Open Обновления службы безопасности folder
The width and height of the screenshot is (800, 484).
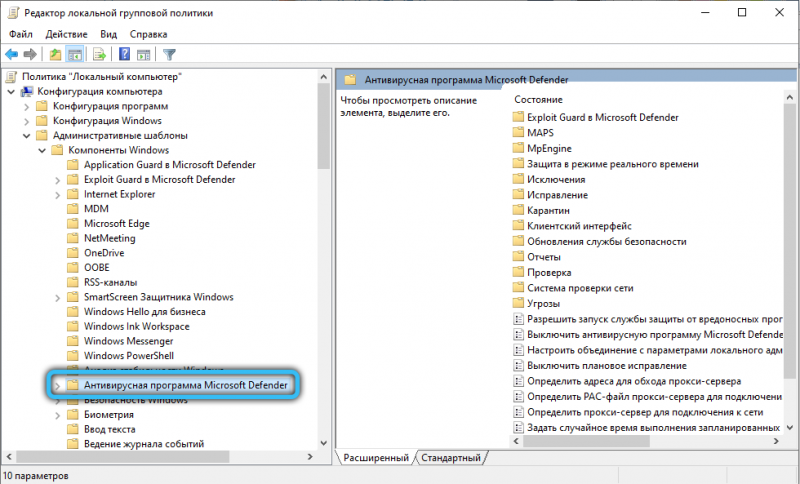[606, 241]
